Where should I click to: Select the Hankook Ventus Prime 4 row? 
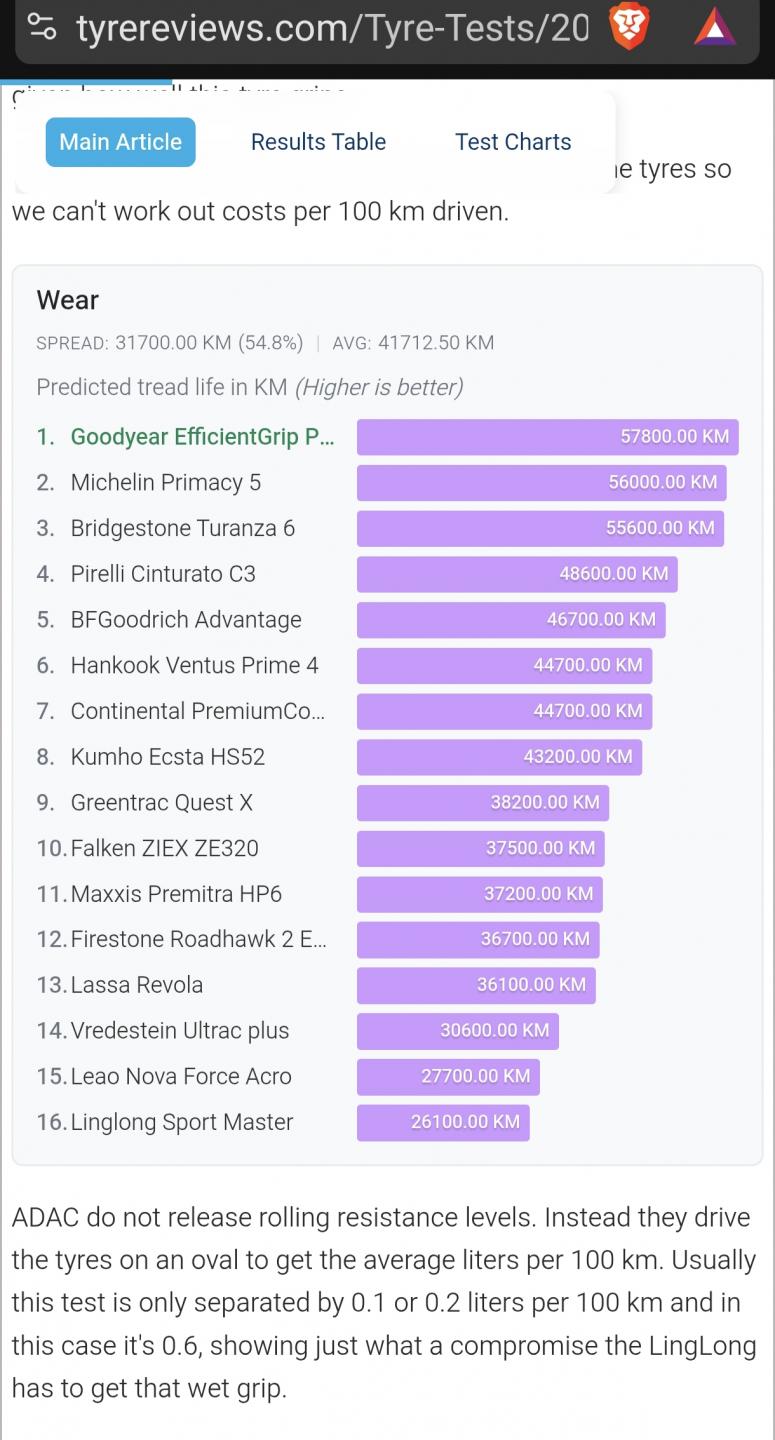(194, 666)
